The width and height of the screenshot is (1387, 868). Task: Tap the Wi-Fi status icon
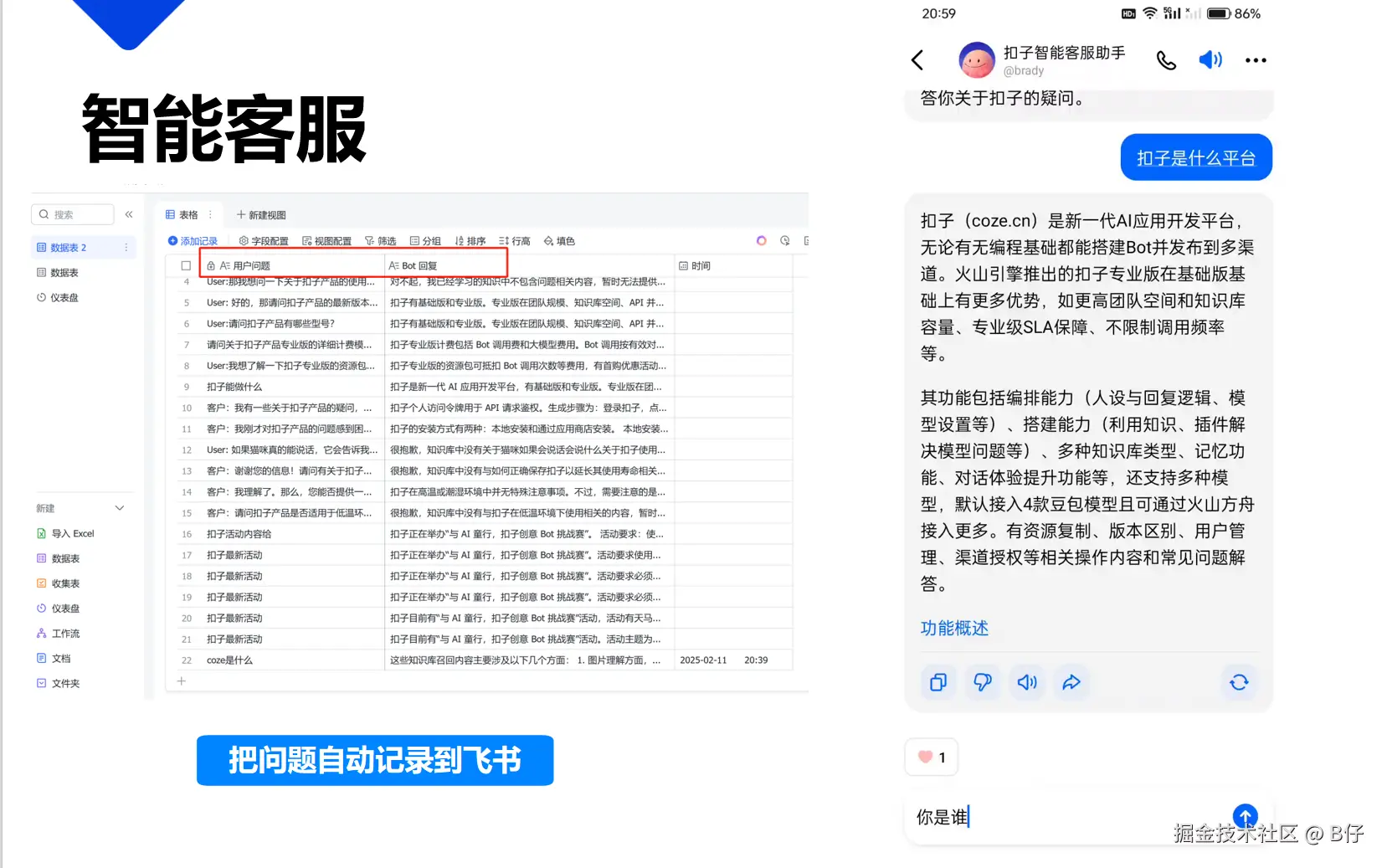coord(1150,13)
